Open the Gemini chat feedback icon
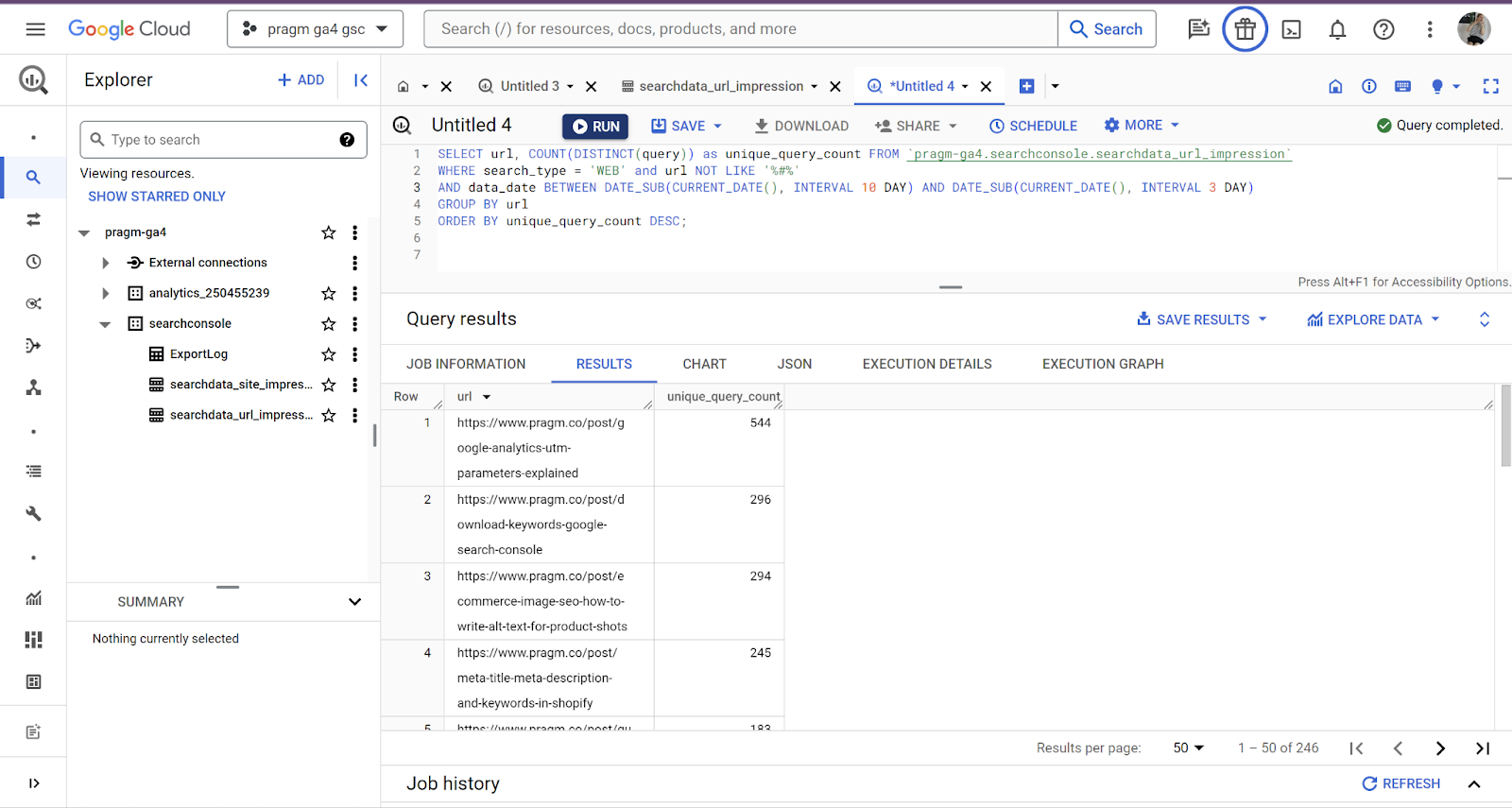 [x=1198, y=29]
